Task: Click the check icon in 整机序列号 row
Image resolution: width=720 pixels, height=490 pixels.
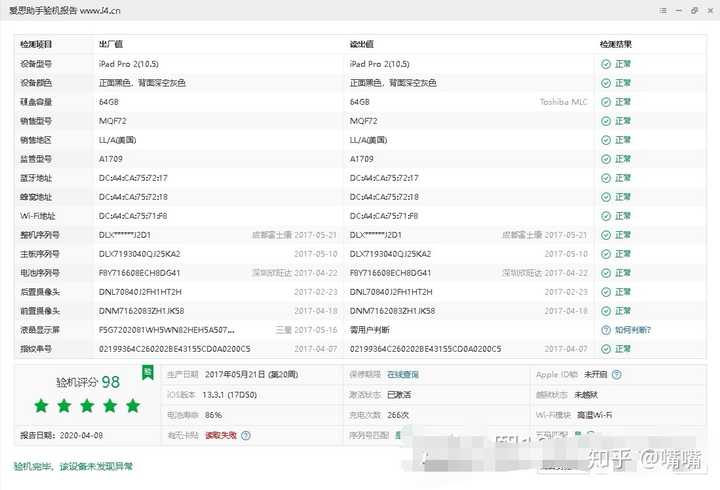Action: pos(606,235)
